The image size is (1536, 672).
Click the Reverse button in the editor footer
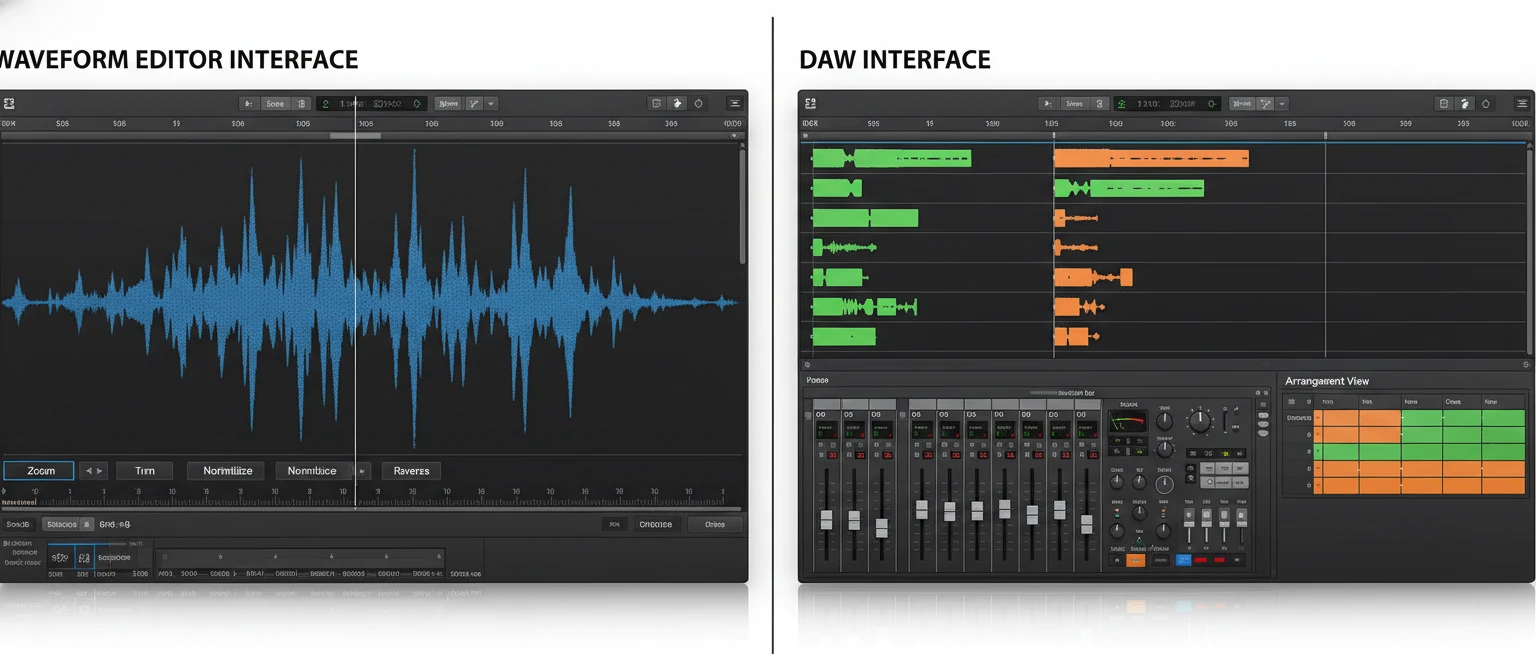click(411, 470)
